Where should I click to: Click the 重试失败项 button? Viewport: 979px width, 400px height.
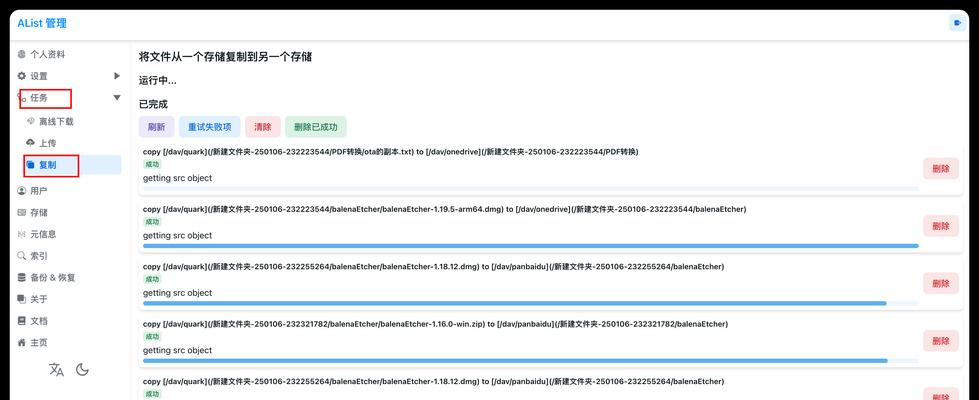210,127
